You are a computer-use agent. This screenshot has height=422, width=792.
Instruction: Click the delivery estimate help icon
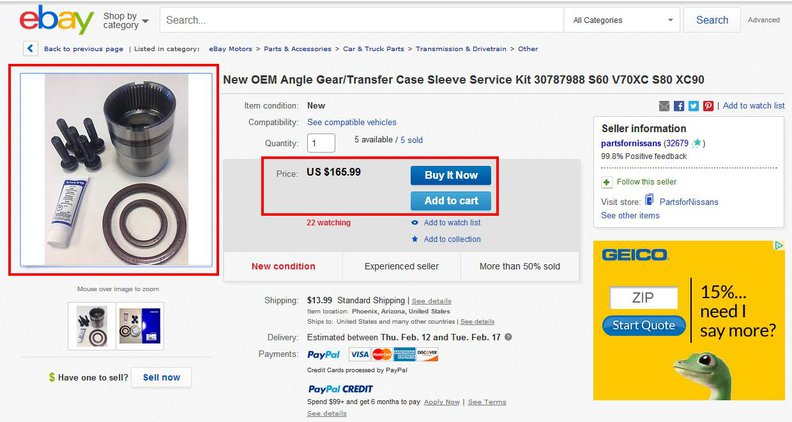coord(509,338)
